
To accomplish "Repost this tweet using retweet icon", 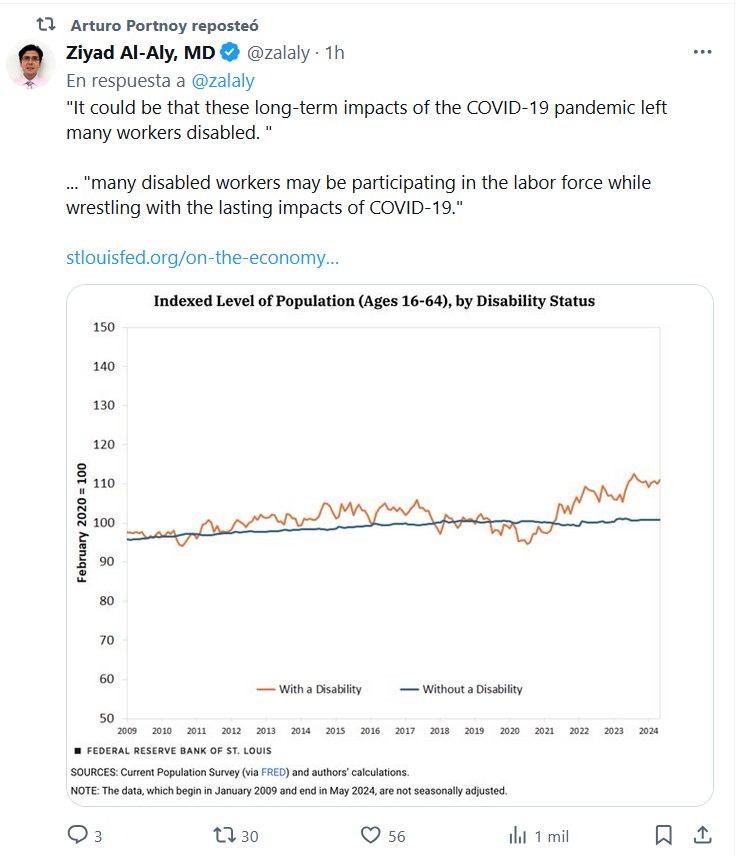I will [226, 834].
